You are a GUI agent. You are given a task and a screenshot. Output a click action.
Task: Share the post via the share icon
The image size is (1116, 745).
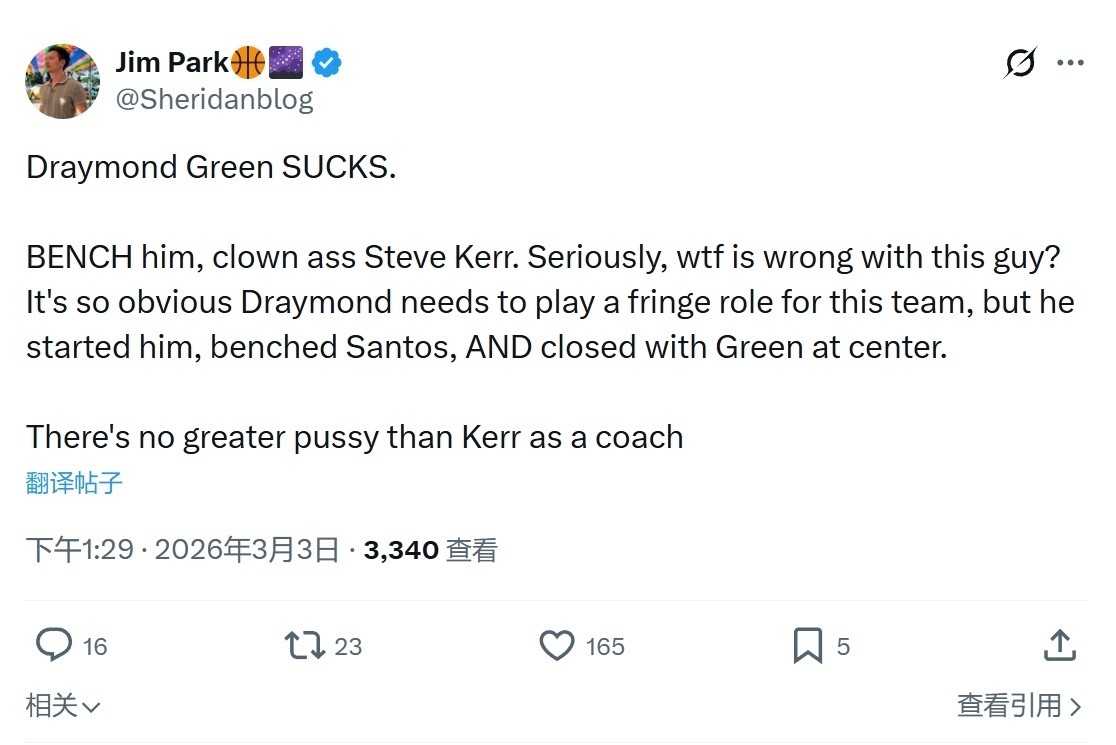[x=1059, y=646]
